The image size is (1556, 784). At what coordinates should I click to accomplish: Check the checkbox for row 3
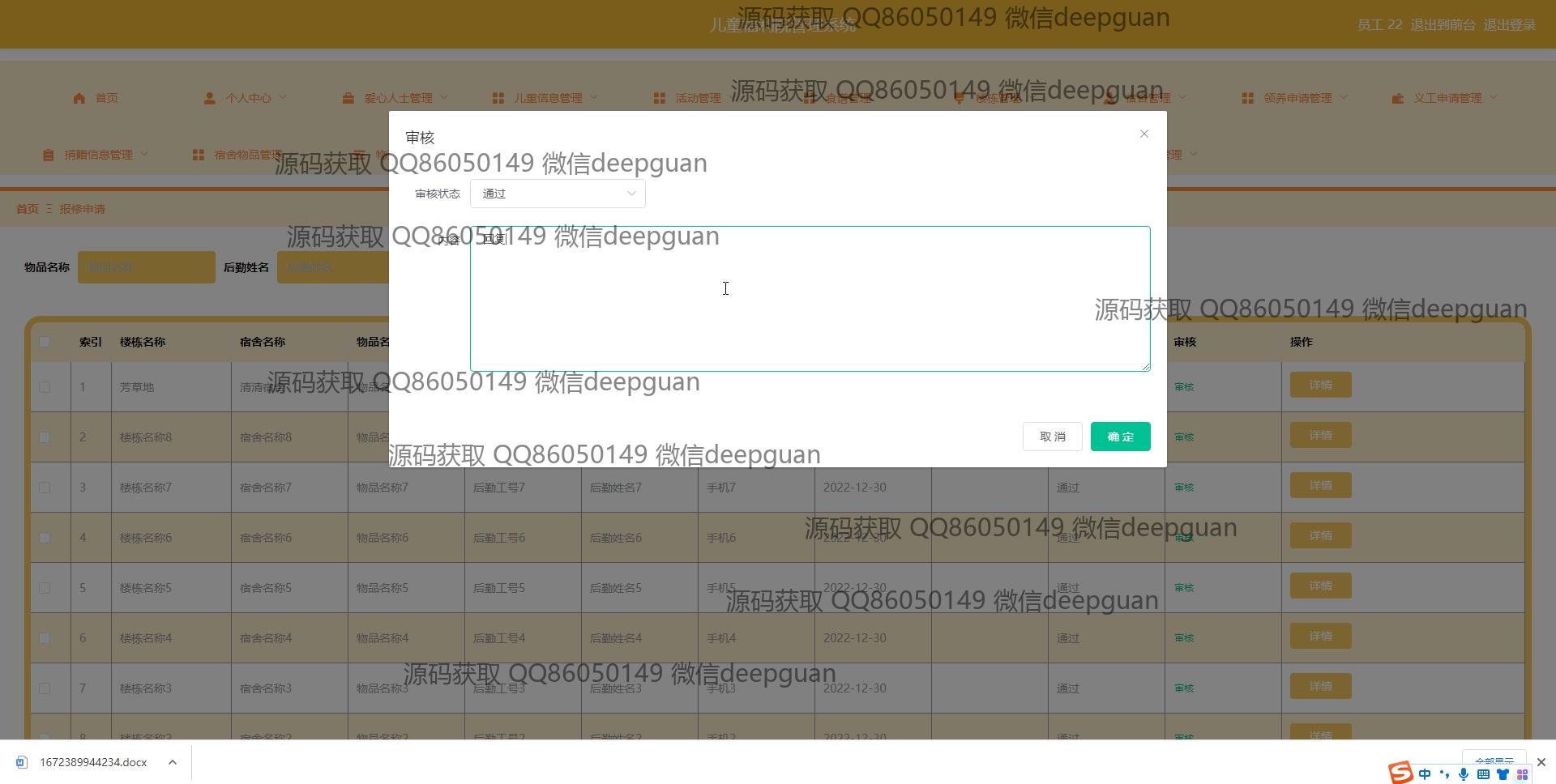pyautogui.click(x=45, y=488)
